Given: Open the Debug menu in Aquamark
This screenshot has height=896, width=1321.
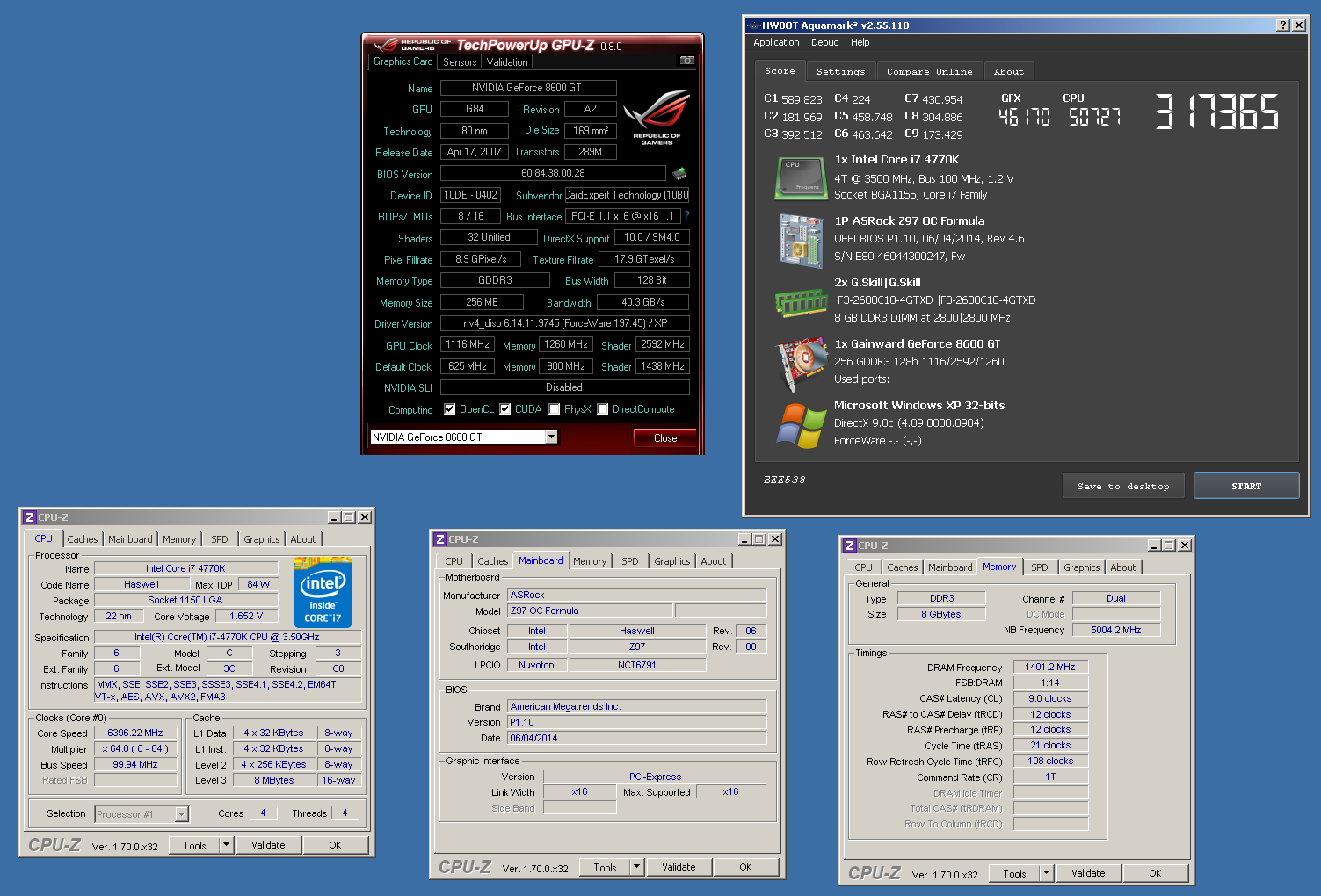Looking at the screenshot, I should (824, 42).
